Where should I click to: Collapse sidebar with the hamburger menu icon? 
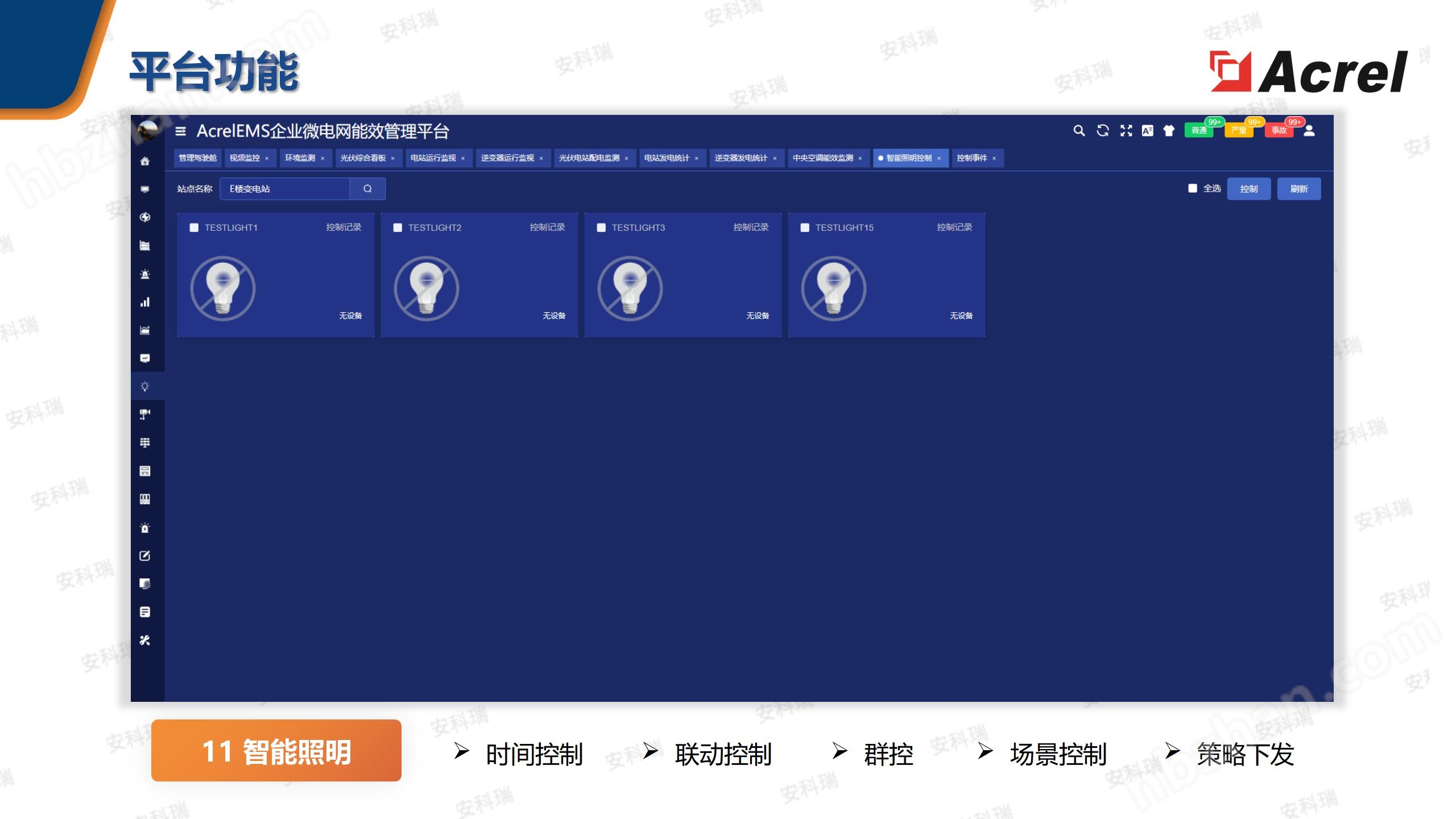pos(181,131)
